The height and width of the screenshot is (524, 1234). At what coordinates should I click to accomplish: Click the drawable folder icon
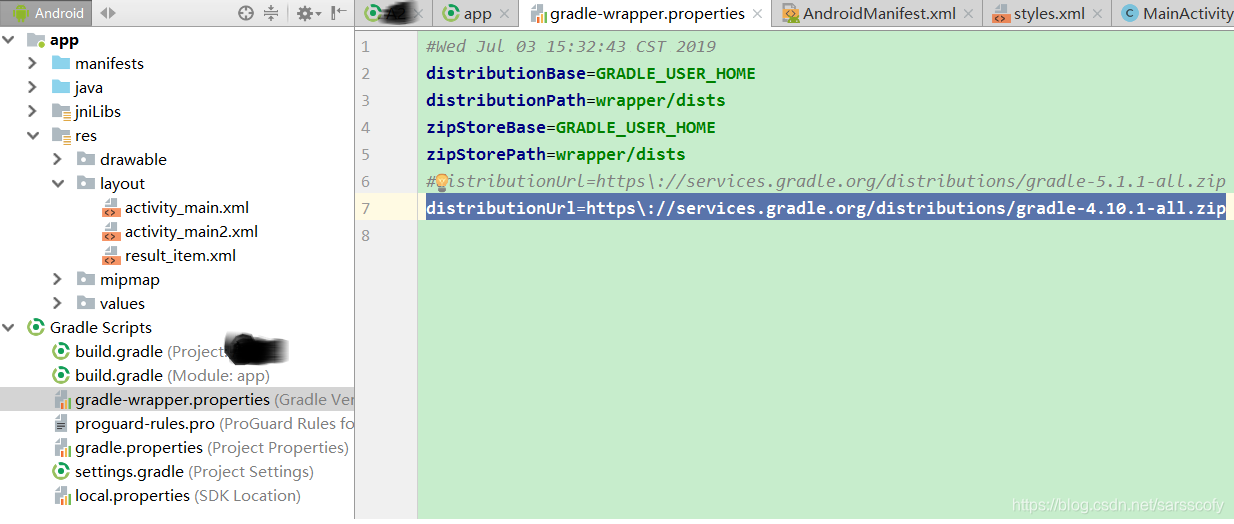coord(86,160)
